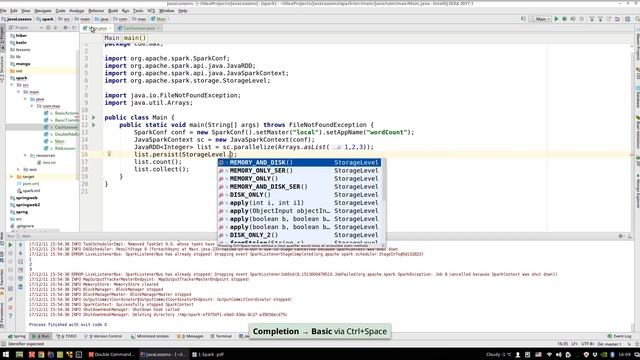Open the File menu
640x360 pixels.
pyautogui.click(x=3, y=11)
